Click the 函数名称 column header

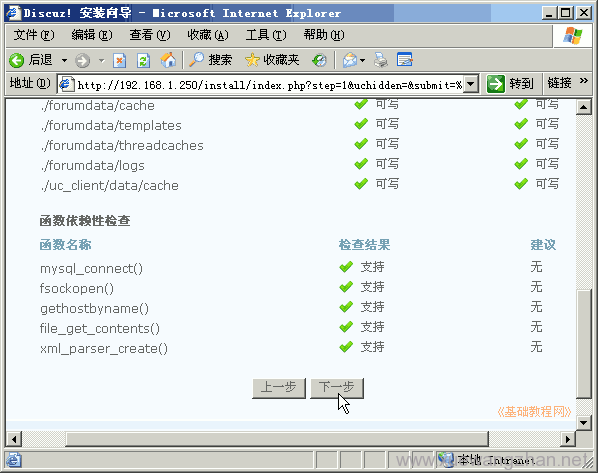[x=65, y=245]
